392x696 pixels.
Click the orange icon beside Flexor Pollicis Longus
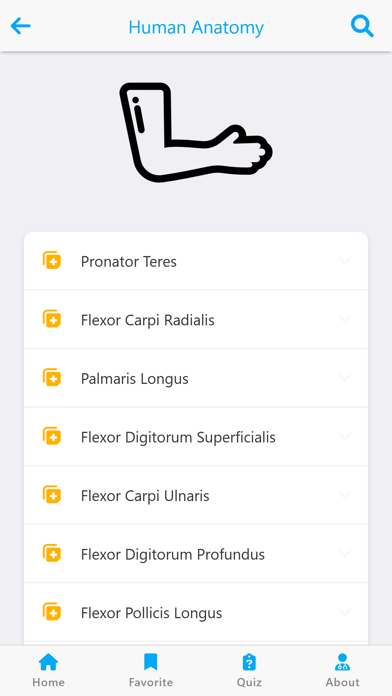tap(52, 612)
